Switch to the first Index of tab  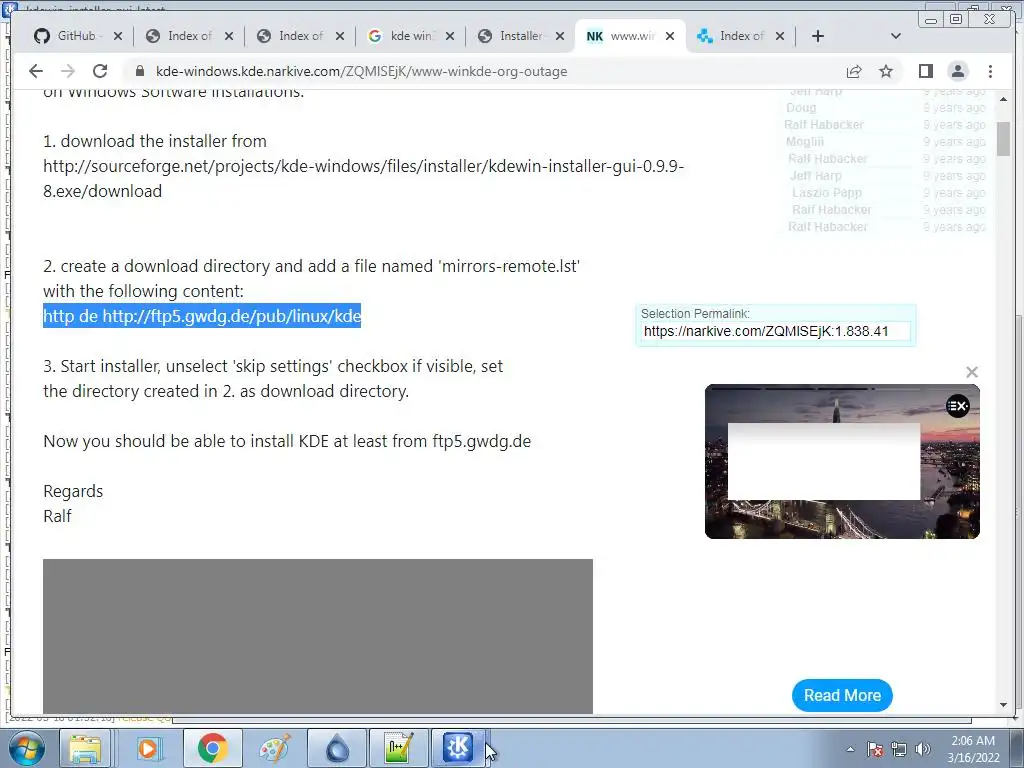click(x=189, y=36)
